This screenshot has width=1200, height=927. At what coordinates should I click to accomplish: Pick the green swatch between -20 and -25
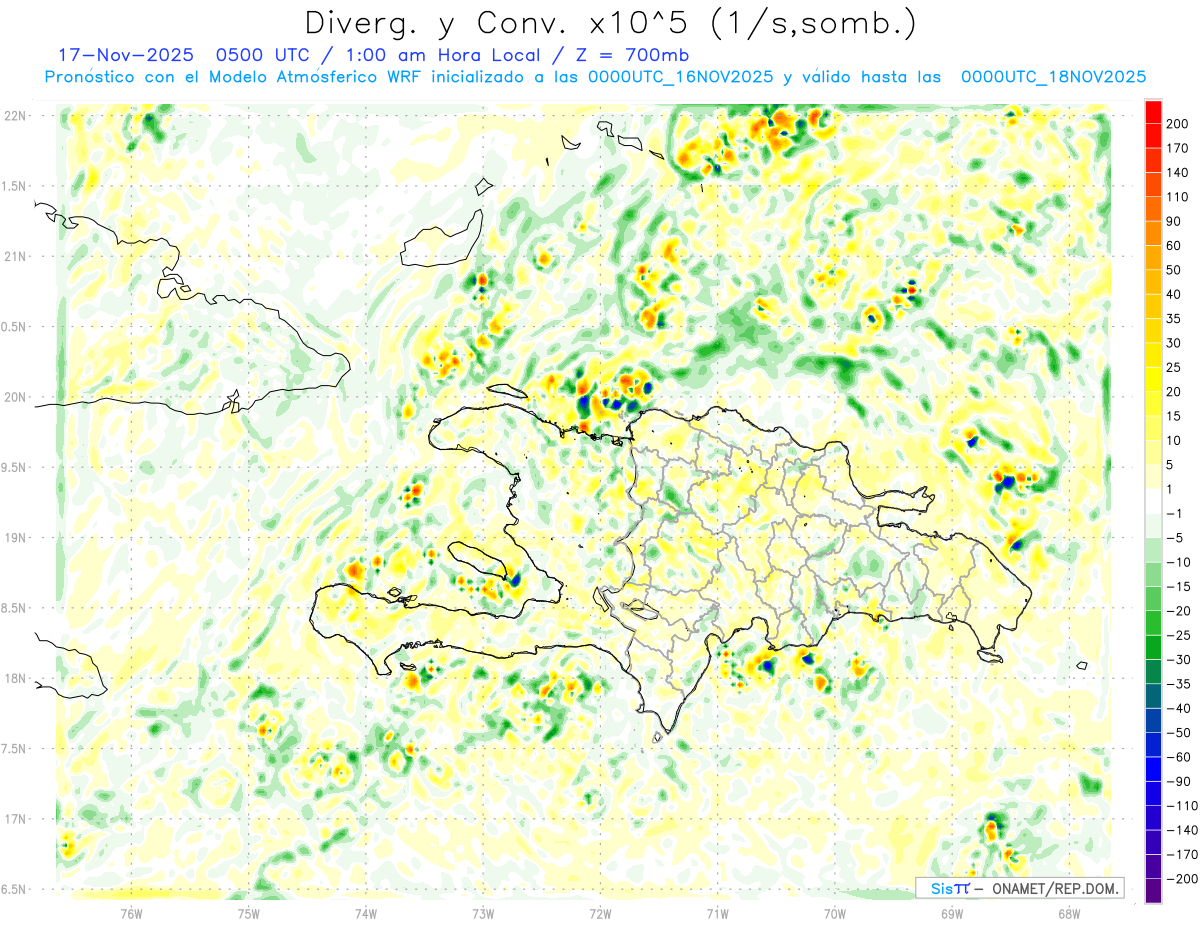(1154, 623)
